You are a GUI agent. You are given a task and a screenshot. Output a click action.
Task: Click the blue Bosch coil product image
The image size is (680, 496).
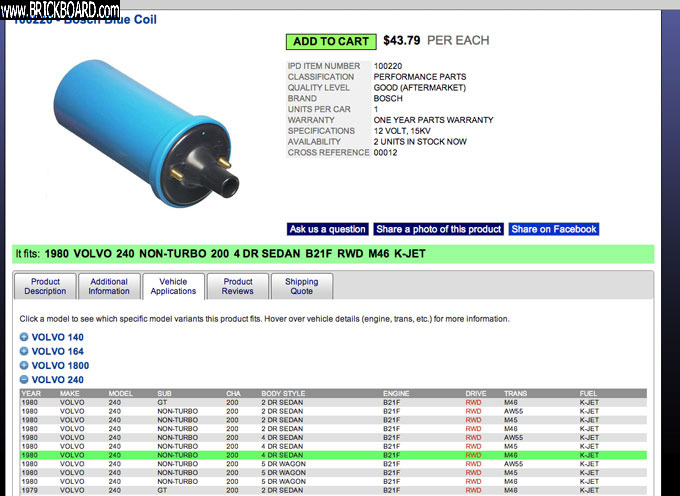tap(142, 125)
